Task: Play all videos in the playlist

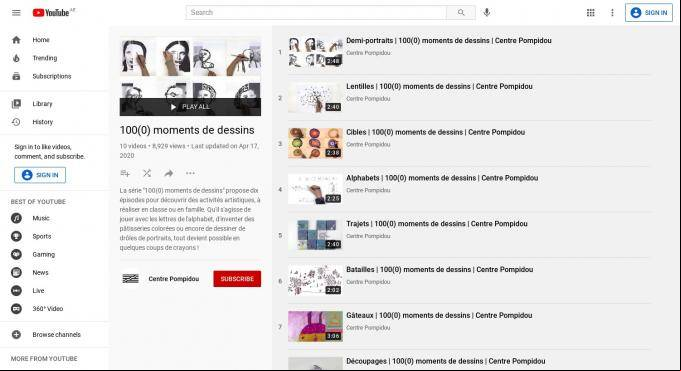Action: 190,107
